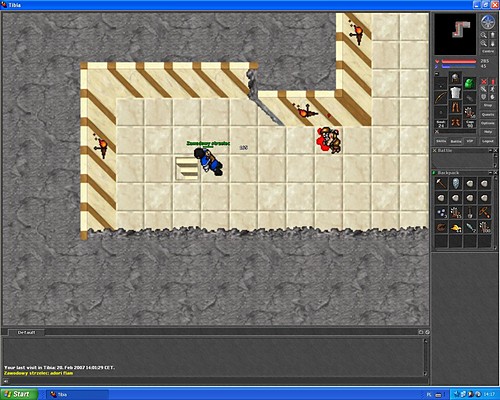Click the Soul points display
This screenshot has width=500, height=400.
coord(440,124)
